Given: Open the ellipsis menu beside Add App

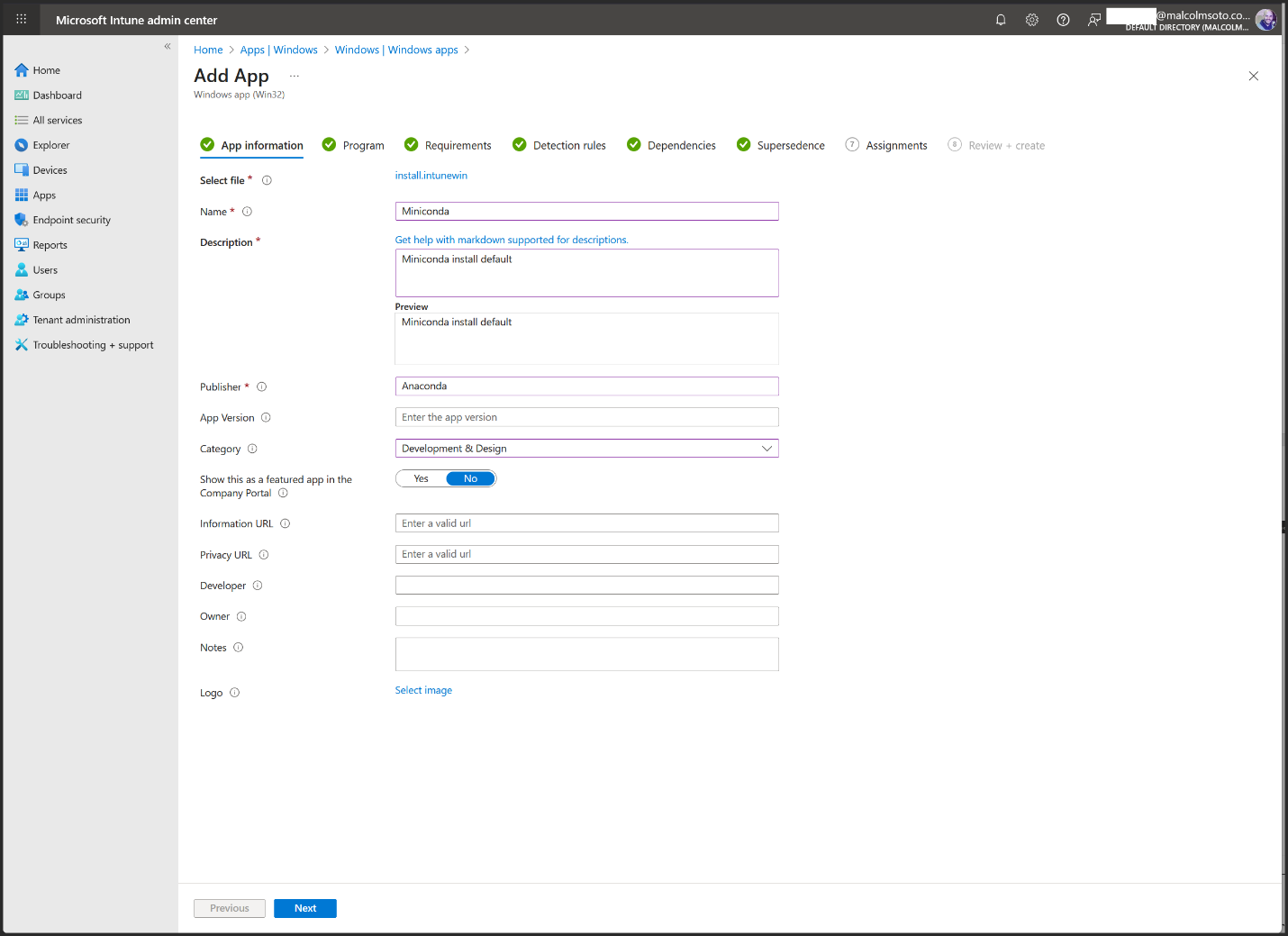Looking at the screenshot, I should 294,77.
